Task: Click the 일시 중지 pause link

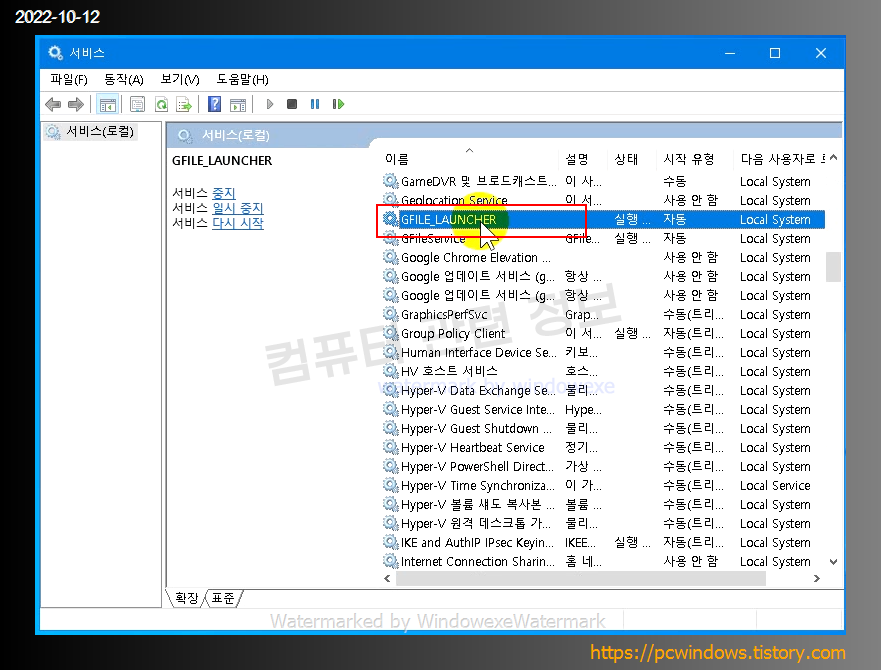Action: [x=238, y=208]
